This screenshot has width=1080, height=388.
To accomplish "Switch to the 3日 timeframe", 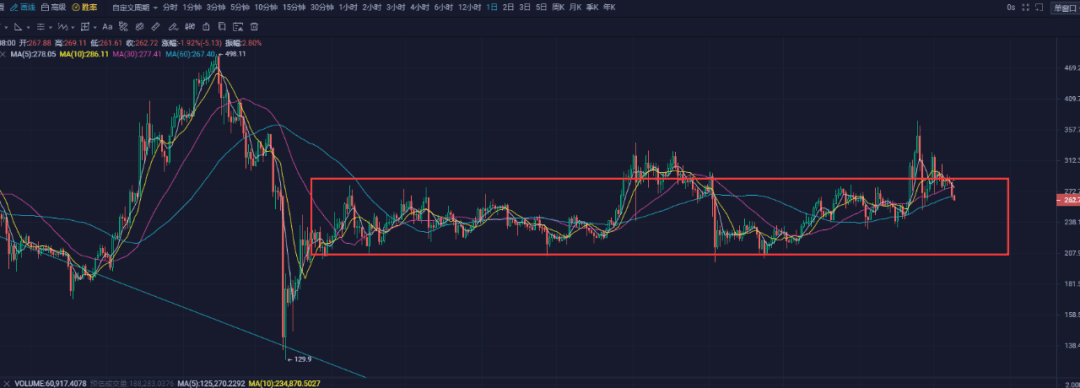I will tap(525, 7).
